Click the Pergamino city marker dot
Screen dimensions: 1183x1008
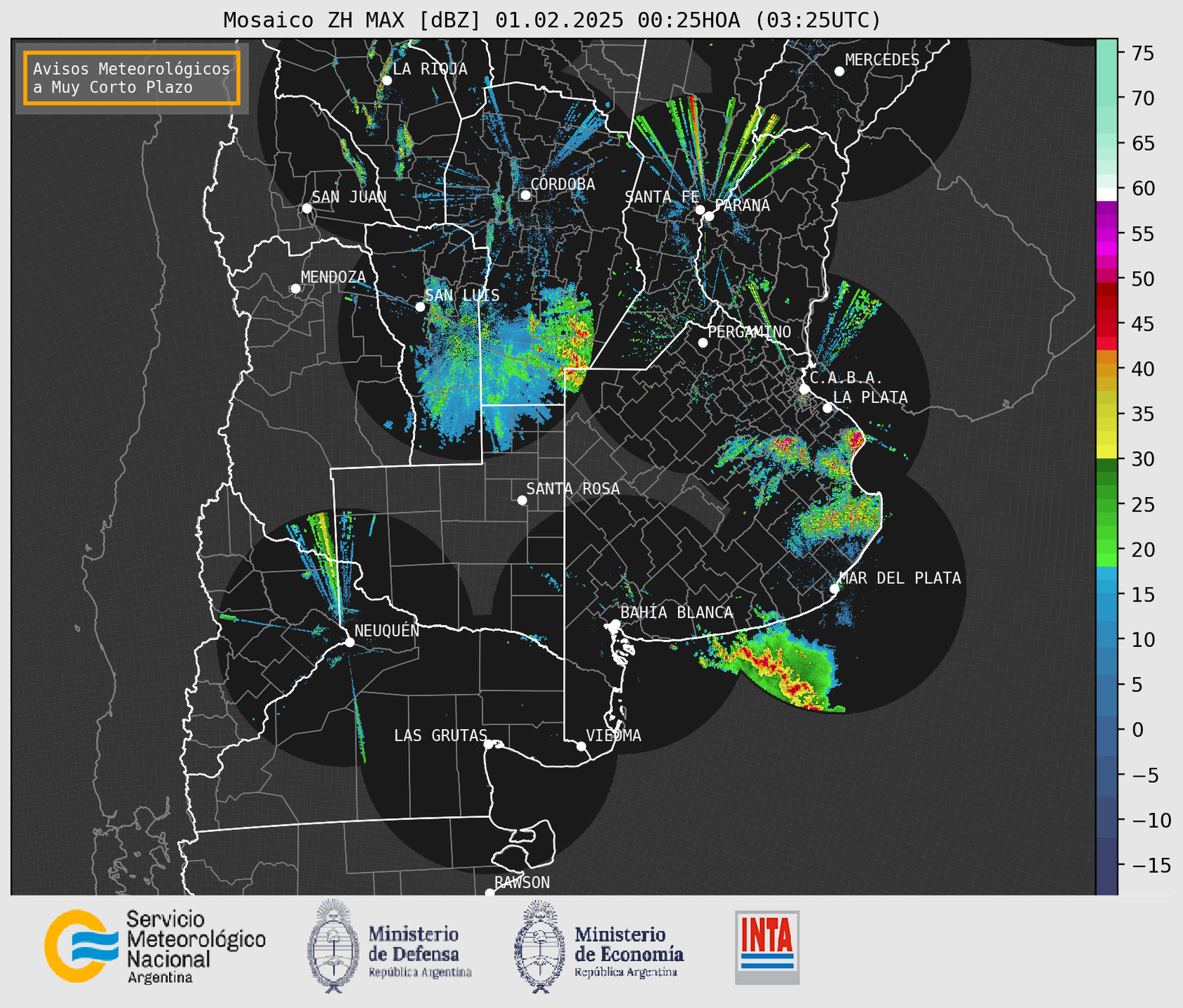703,343
